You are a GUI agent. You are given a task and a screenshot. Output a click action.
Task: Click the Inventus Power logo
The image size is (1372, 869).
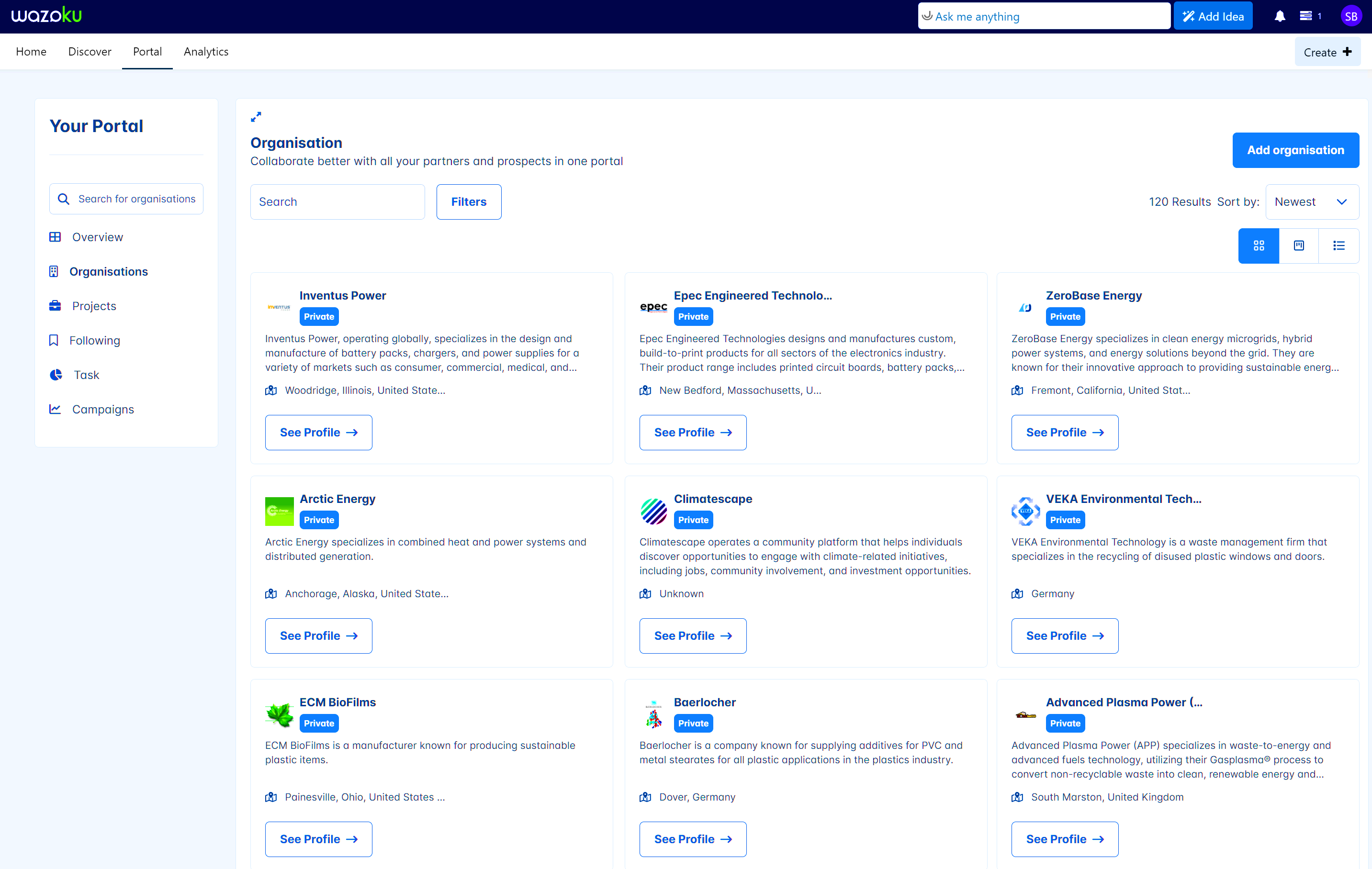click(279, 307)
